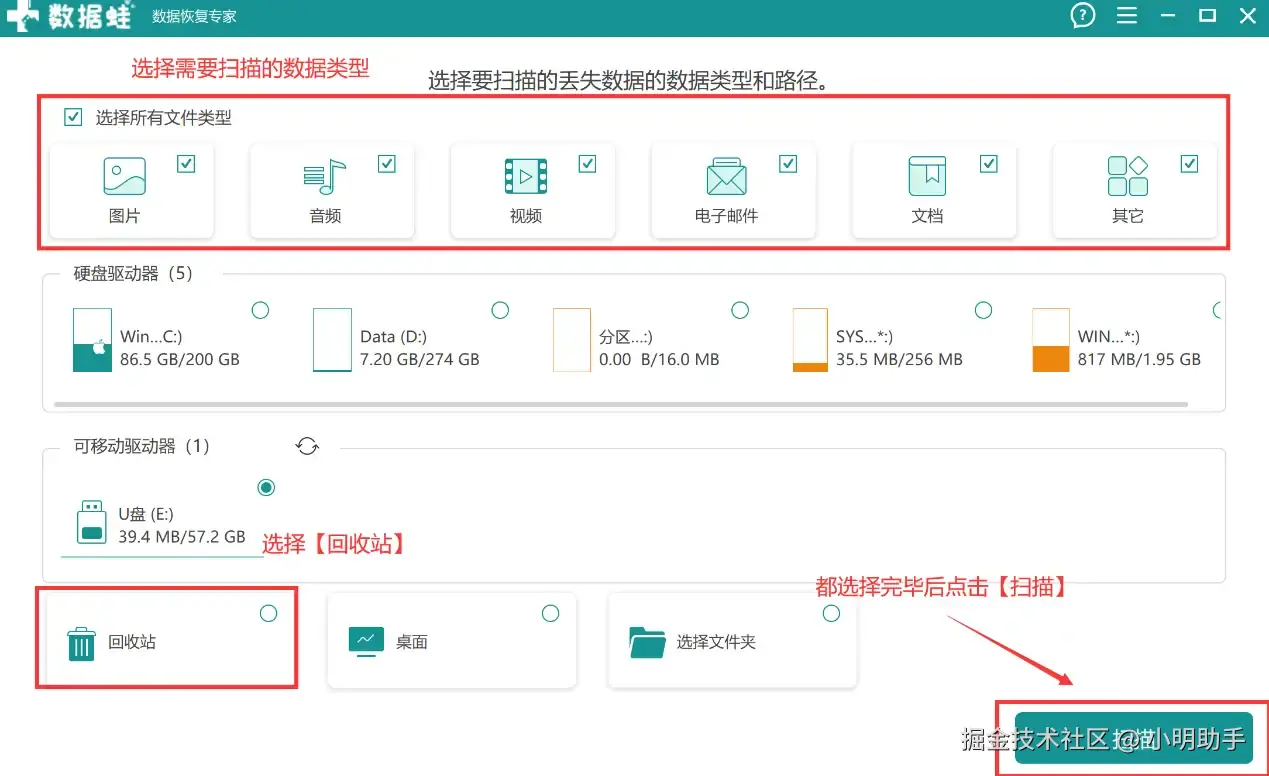Click the Data (D:) drive icon

point(332,340)
